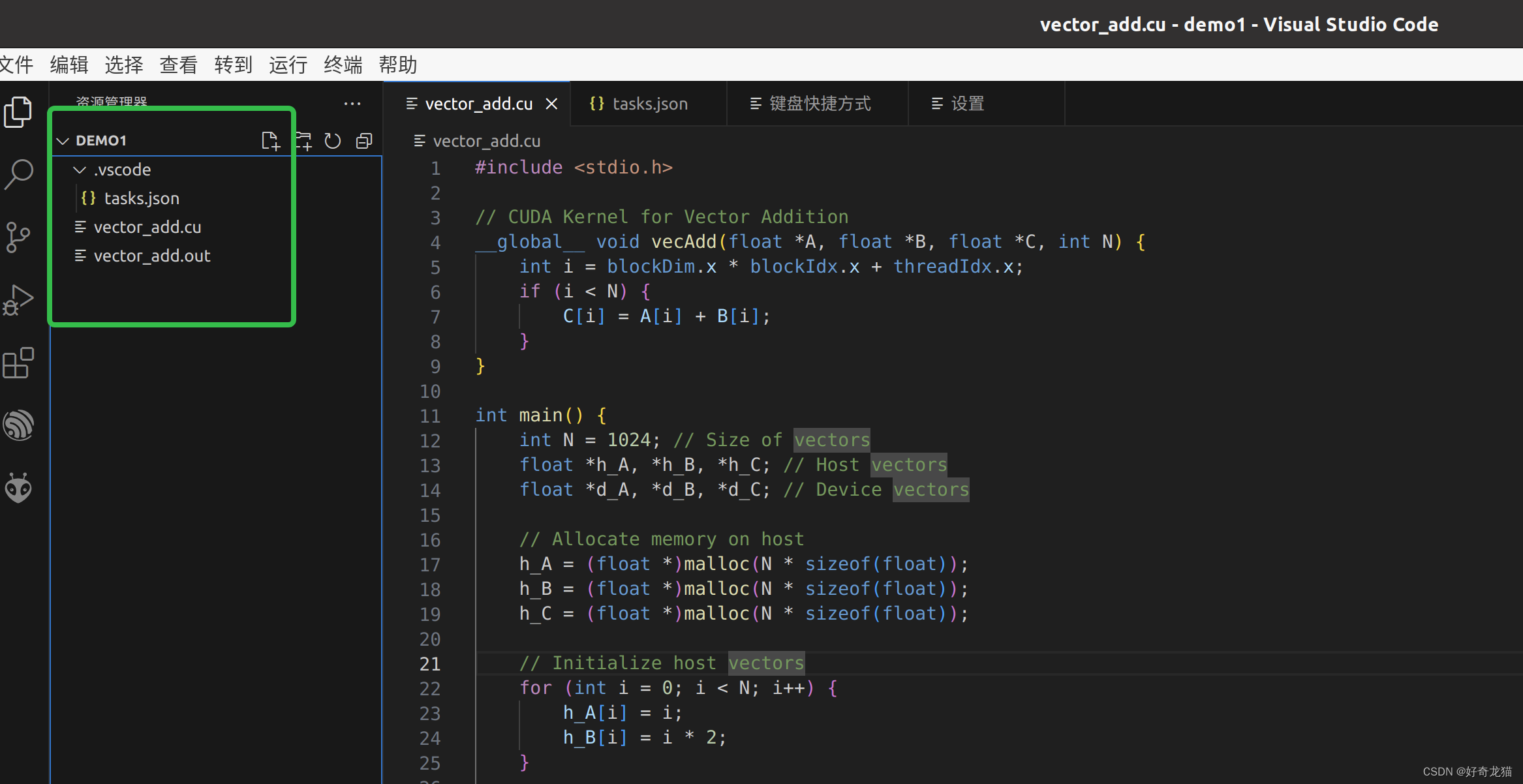The image size is (1523, 784).
Task: Click the 'if (i < N)' condition line
Action: click(585, 292)
